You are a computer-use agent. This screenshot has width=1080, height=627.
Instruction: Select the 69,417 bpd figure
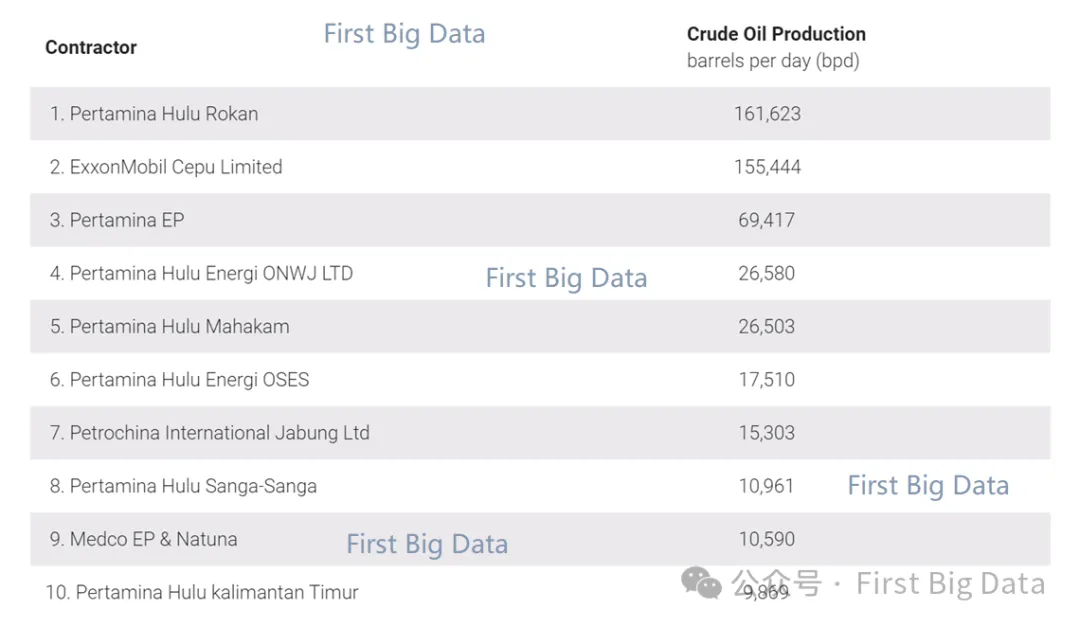coord(767,220)
